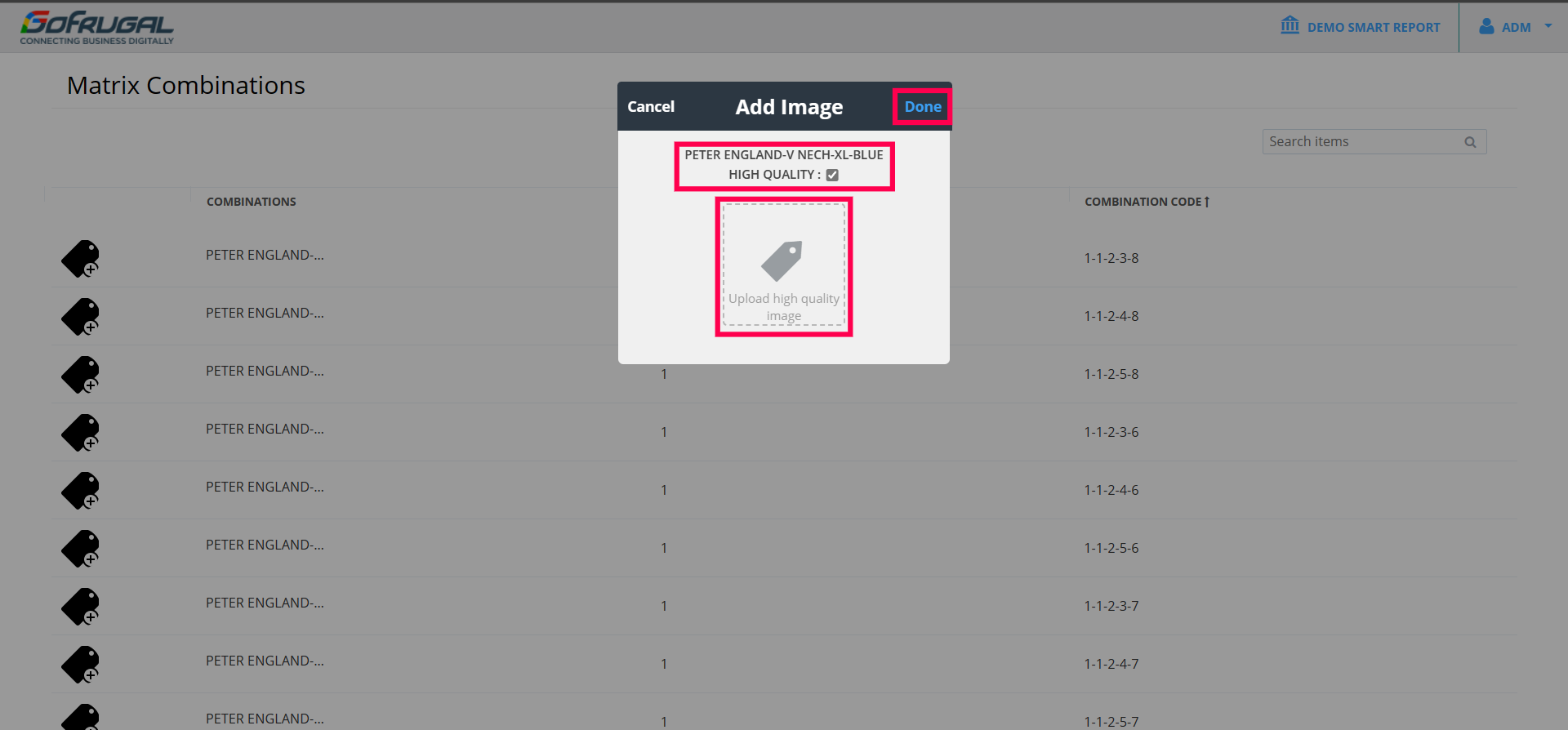Click the PETER ENGLAND-V NECH-XL-BLUE dialog label
Viewport: 1568px width, 730px height.
click(784, 155)
